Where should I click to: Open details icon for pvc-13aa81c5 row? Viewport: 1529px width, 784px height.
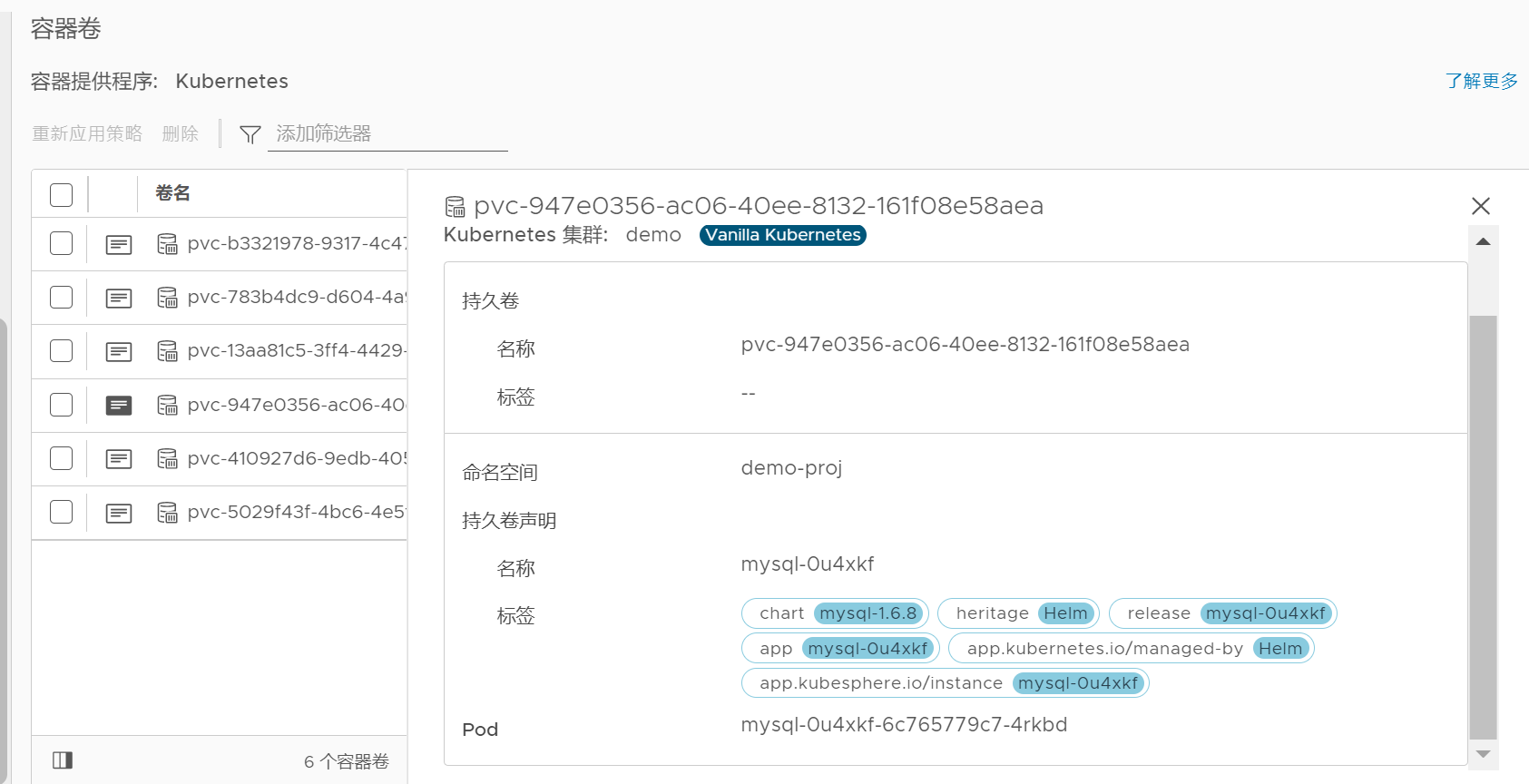119,351
